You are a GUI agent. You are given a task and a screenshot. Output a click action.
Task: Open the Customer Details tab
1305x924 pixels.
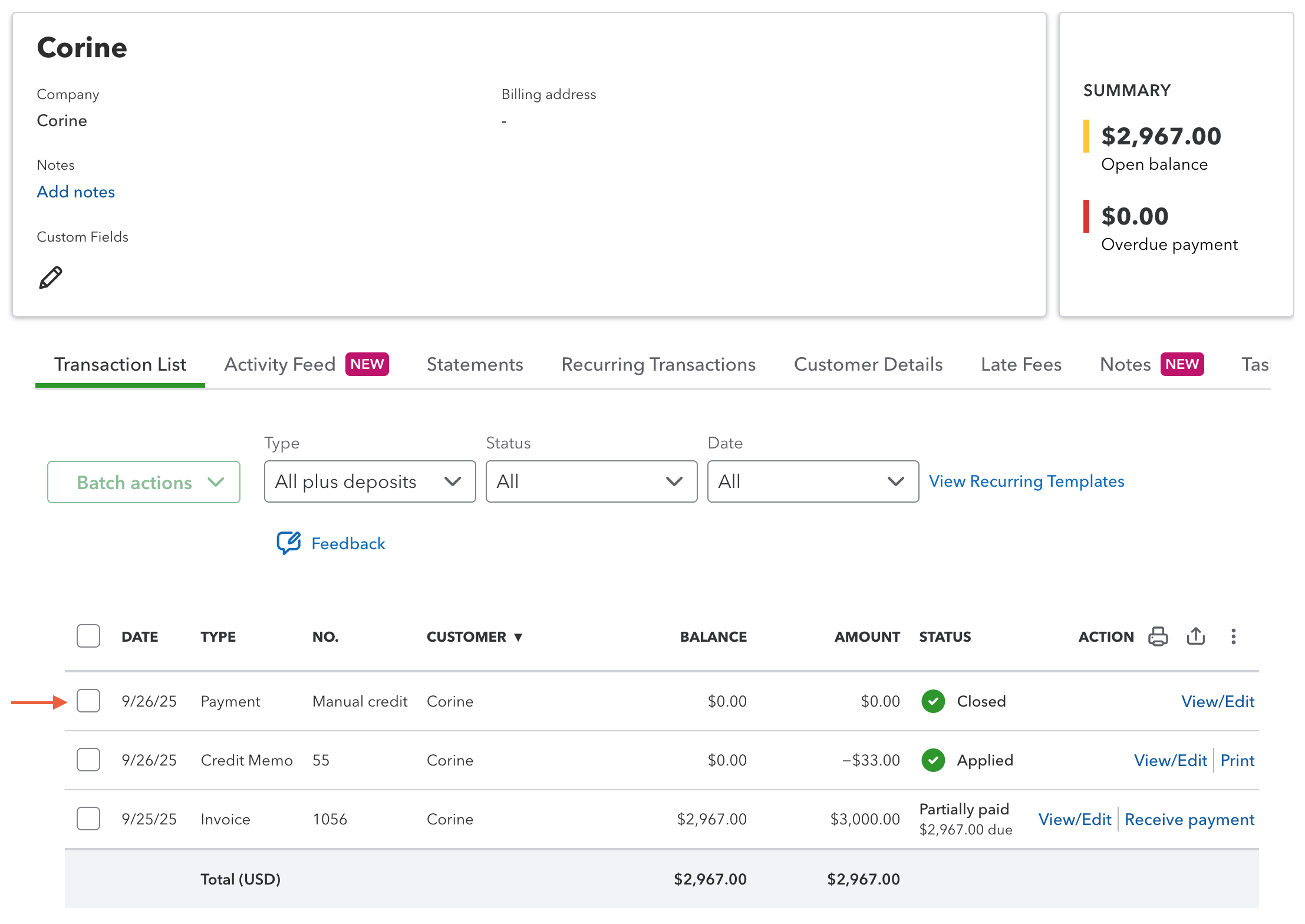coord(868,364)
